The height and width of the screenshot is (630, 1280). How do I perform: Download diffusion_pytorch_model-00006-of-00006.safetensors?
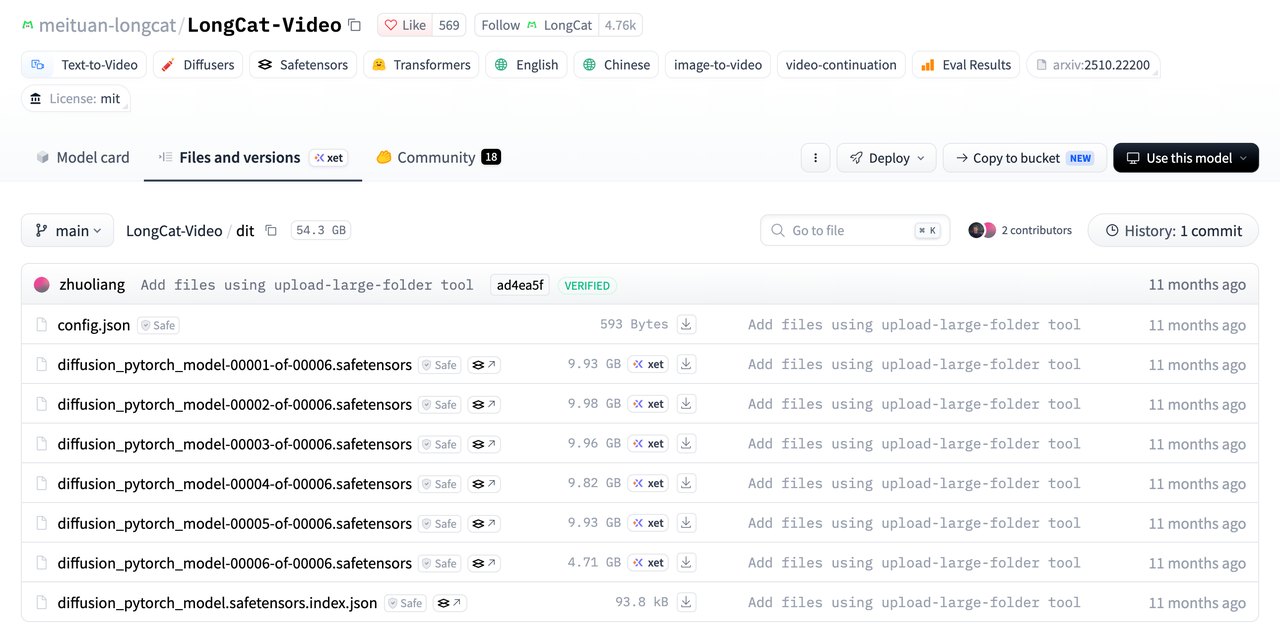686,562
